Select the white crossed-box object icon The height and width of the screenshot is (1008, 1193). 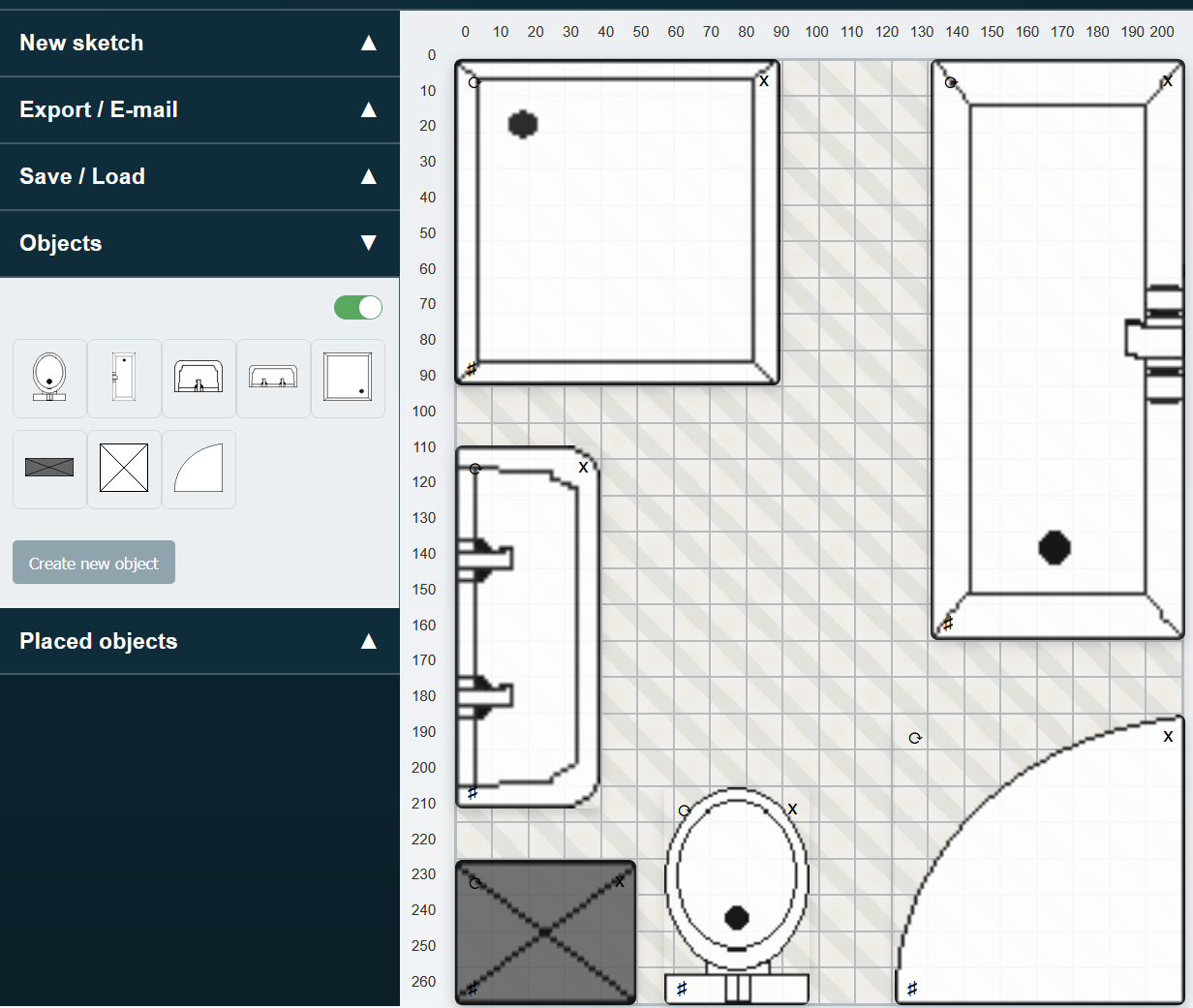tap(124, 470)
